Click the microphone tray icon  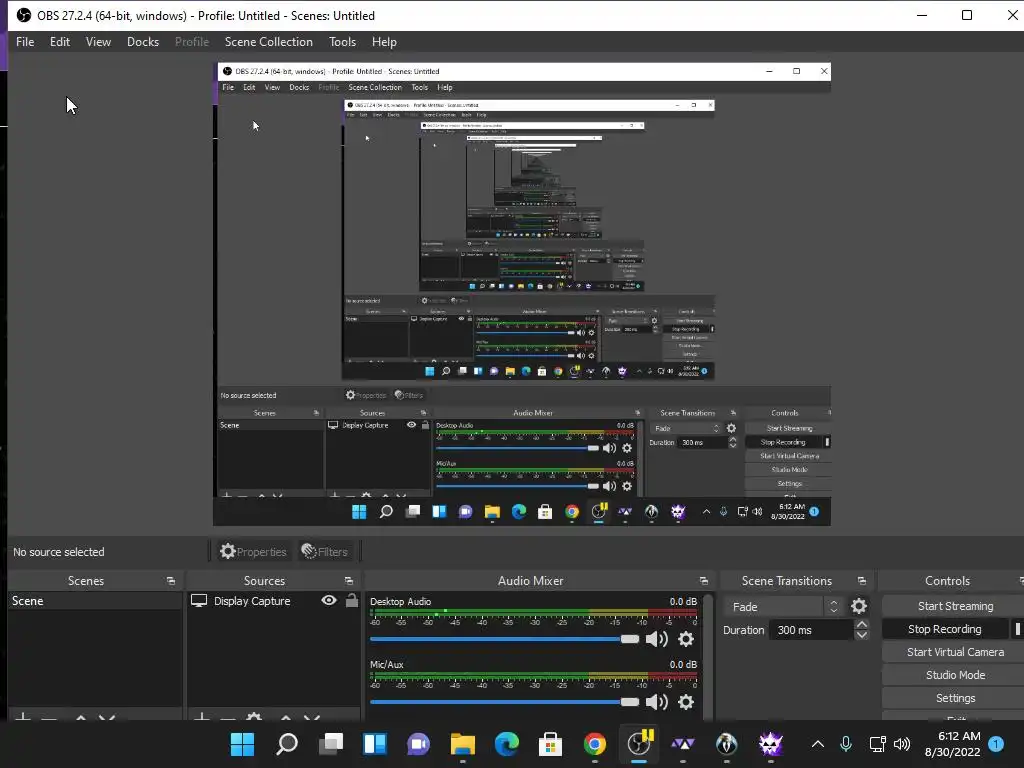(x=846, y=744)
